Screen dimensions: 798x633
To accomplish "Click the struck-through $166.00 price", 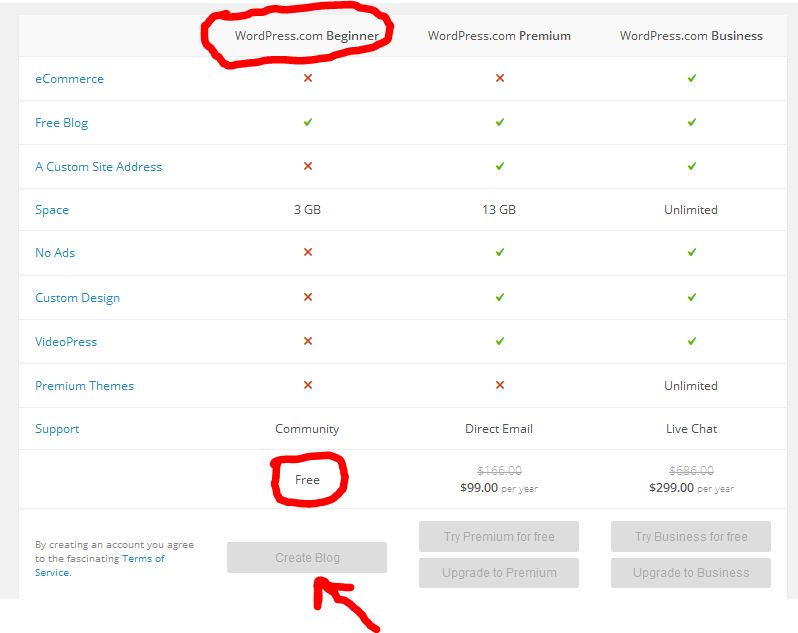I will 499,471.
